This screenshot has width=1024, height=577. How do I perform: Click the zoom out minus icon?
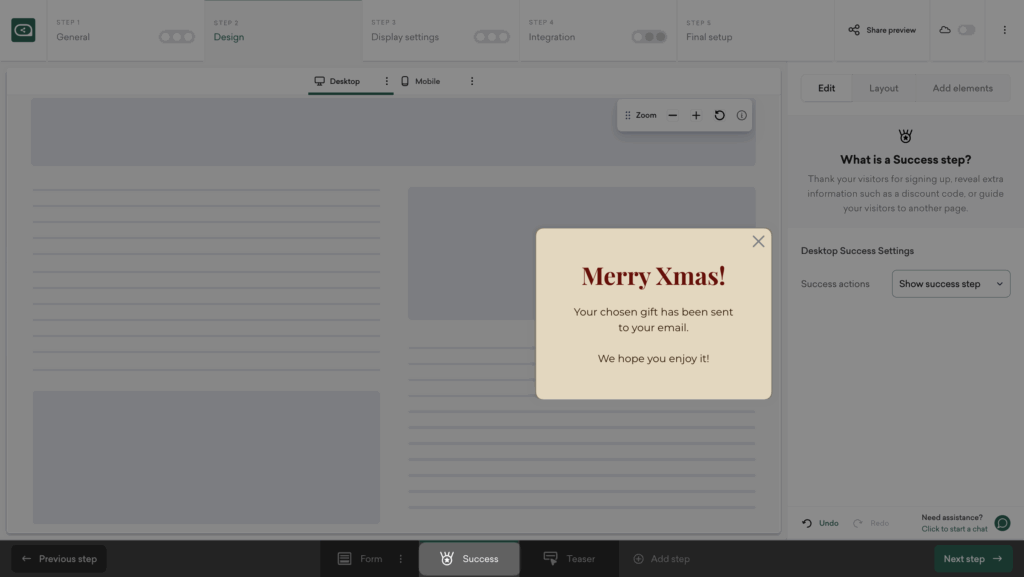(x=672, y=116)
